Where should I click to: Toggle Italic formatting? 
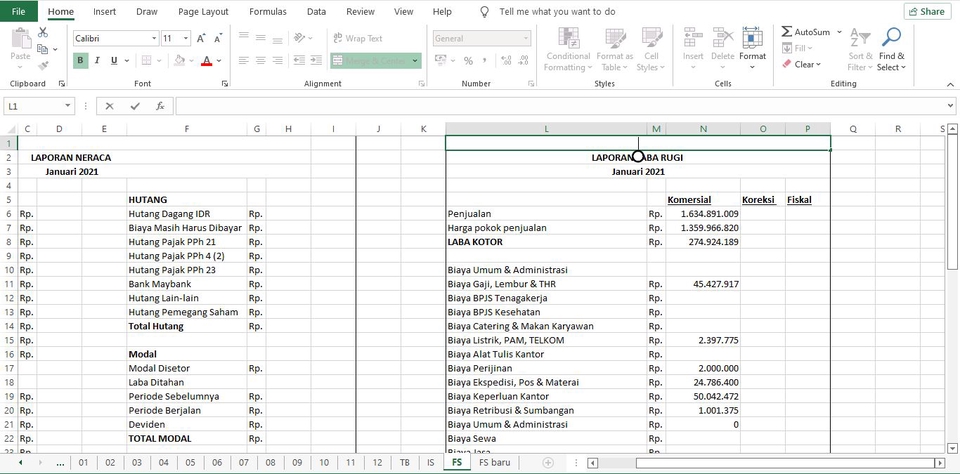click(x=97, y=60)
